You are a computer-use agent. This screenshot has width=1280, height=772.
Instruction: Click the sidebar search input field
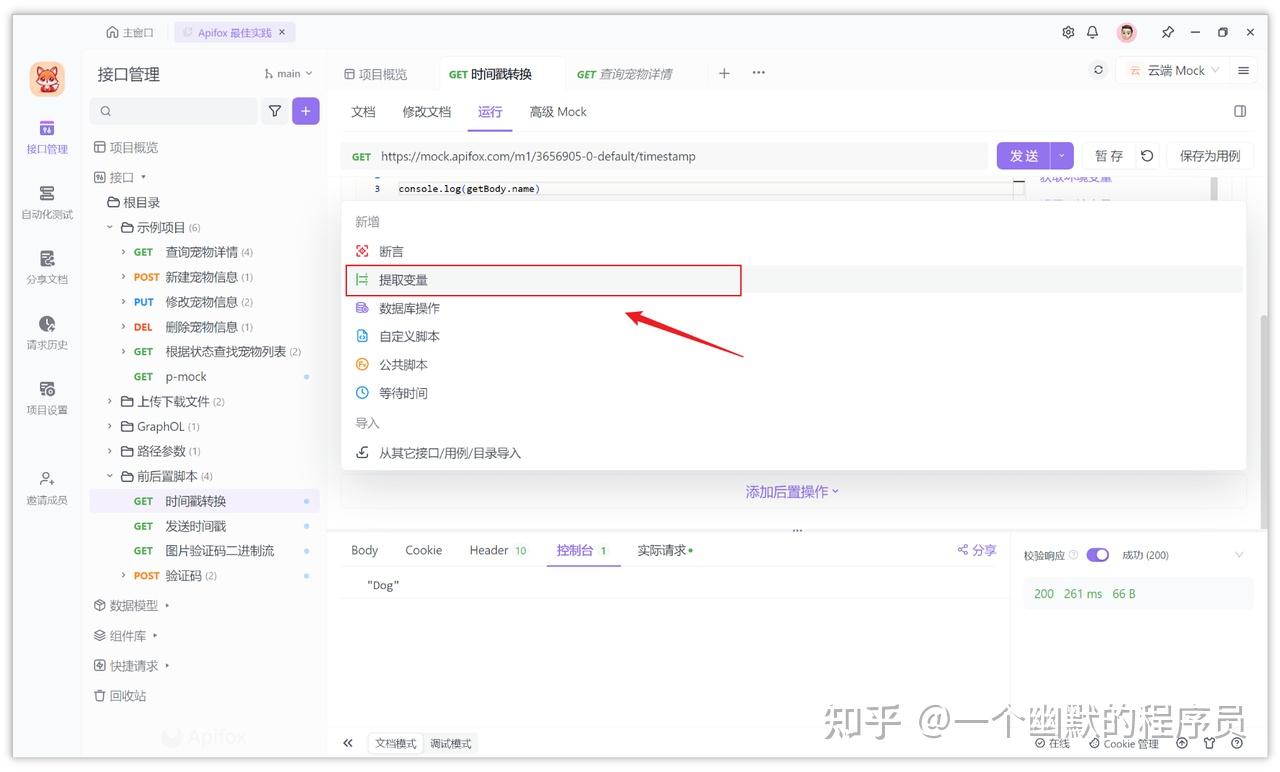(x=174, y=112)
